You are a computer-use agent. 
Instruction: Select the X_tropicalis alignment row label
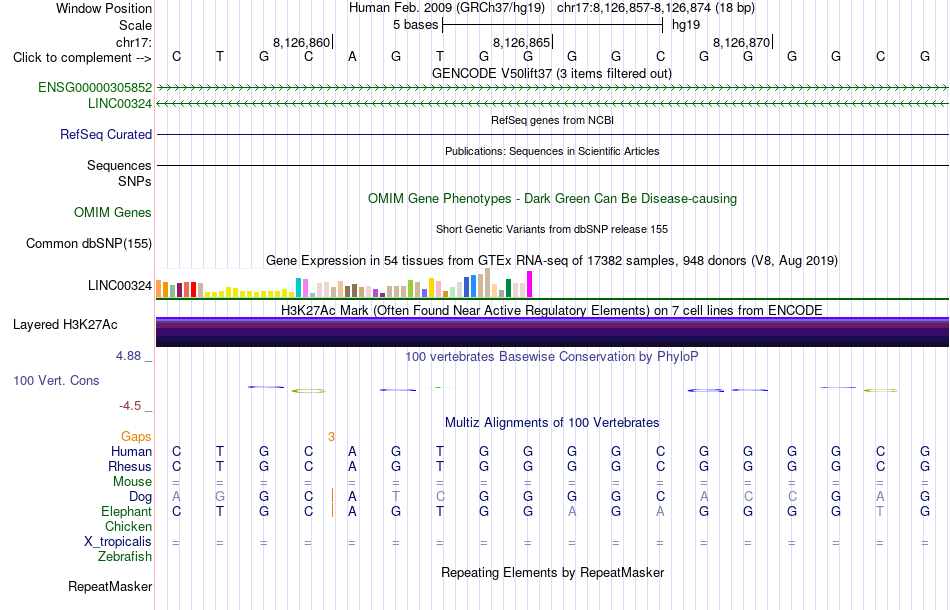(118, 542)
